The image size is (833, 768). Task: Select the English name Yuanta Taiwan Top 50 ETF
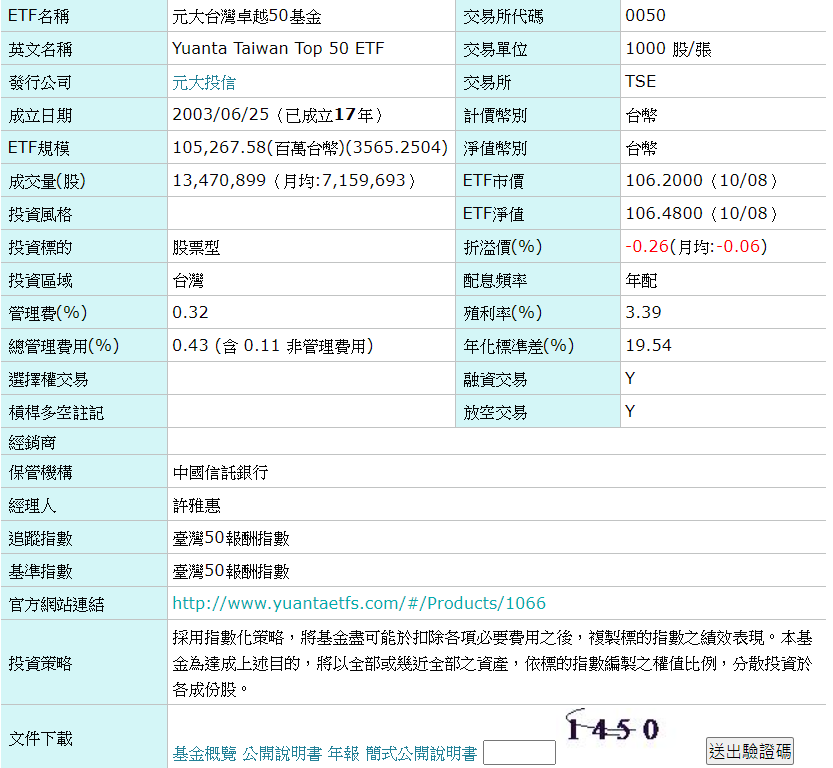coord(278,49)
